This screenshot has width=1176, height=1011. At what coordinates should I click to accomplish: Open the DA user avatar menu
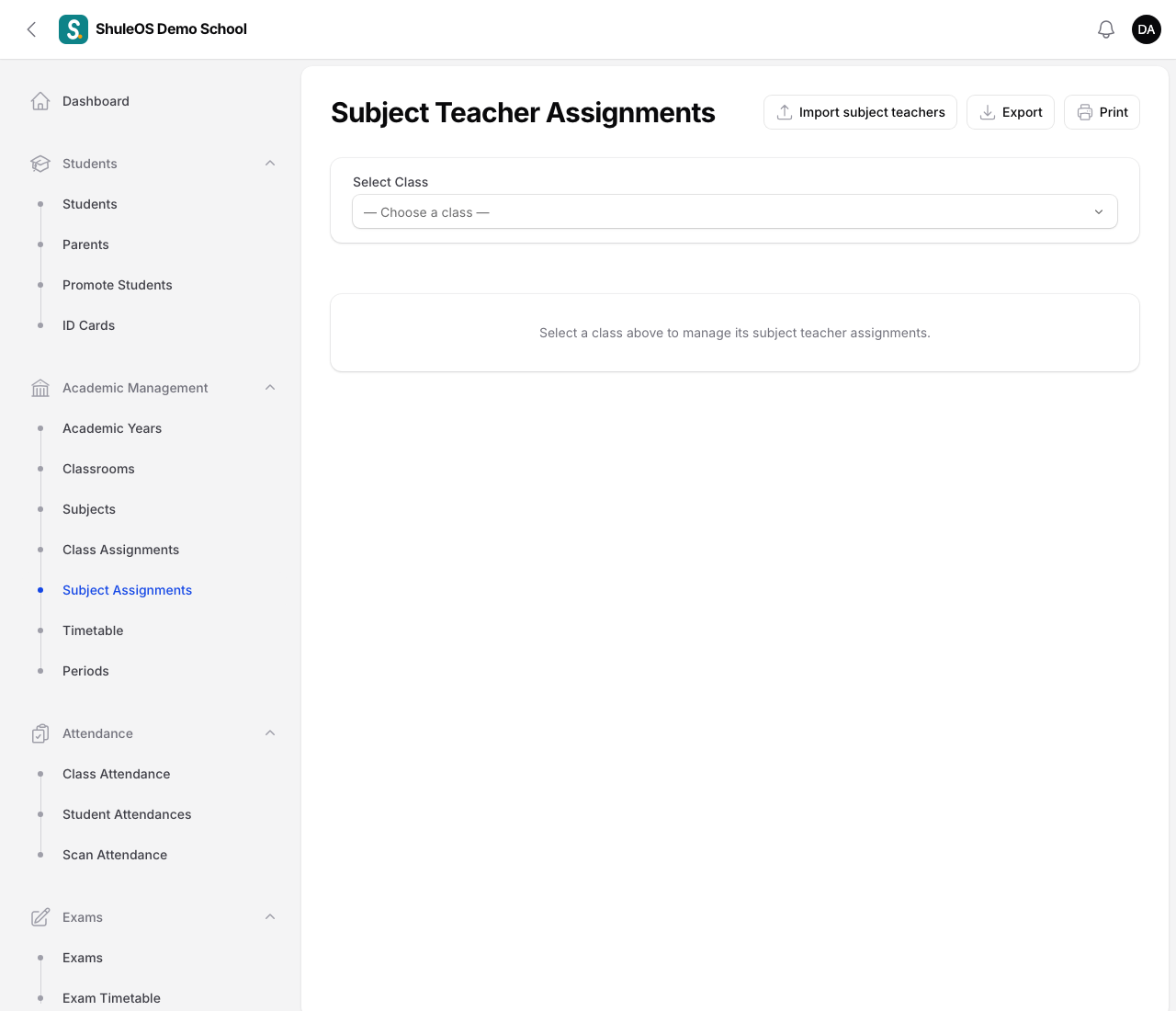coord(1147,29)
